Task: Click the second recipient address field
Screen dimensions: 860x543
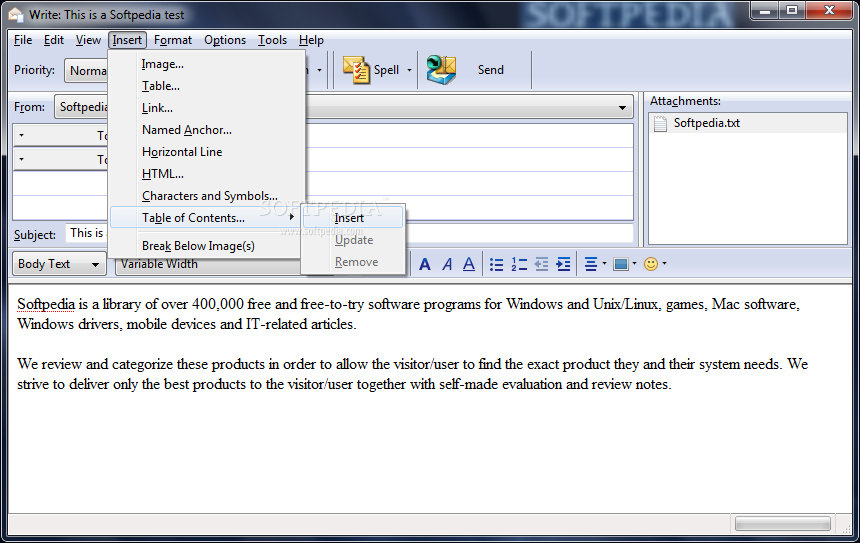Action: [x=468, y=160]
